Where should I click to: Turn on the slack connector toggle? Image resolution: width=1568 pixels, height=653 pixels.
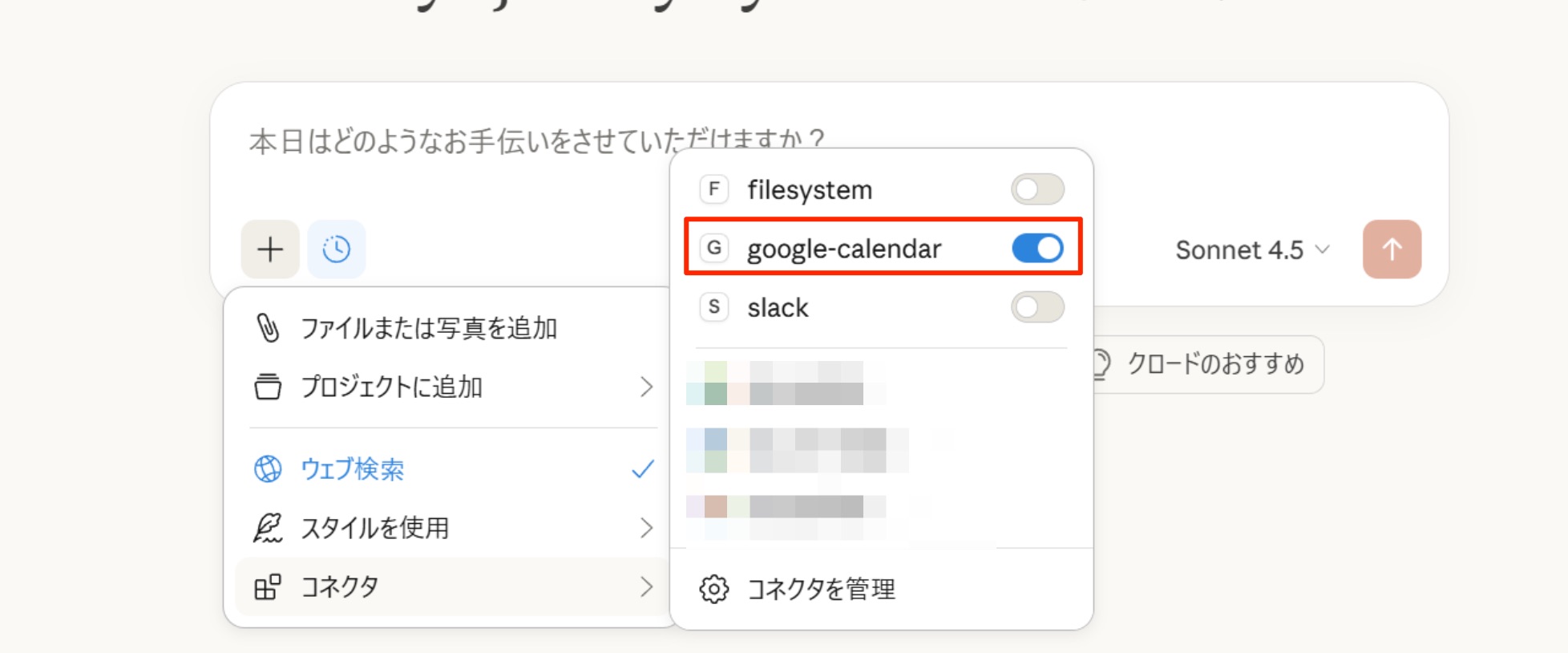1037,307
